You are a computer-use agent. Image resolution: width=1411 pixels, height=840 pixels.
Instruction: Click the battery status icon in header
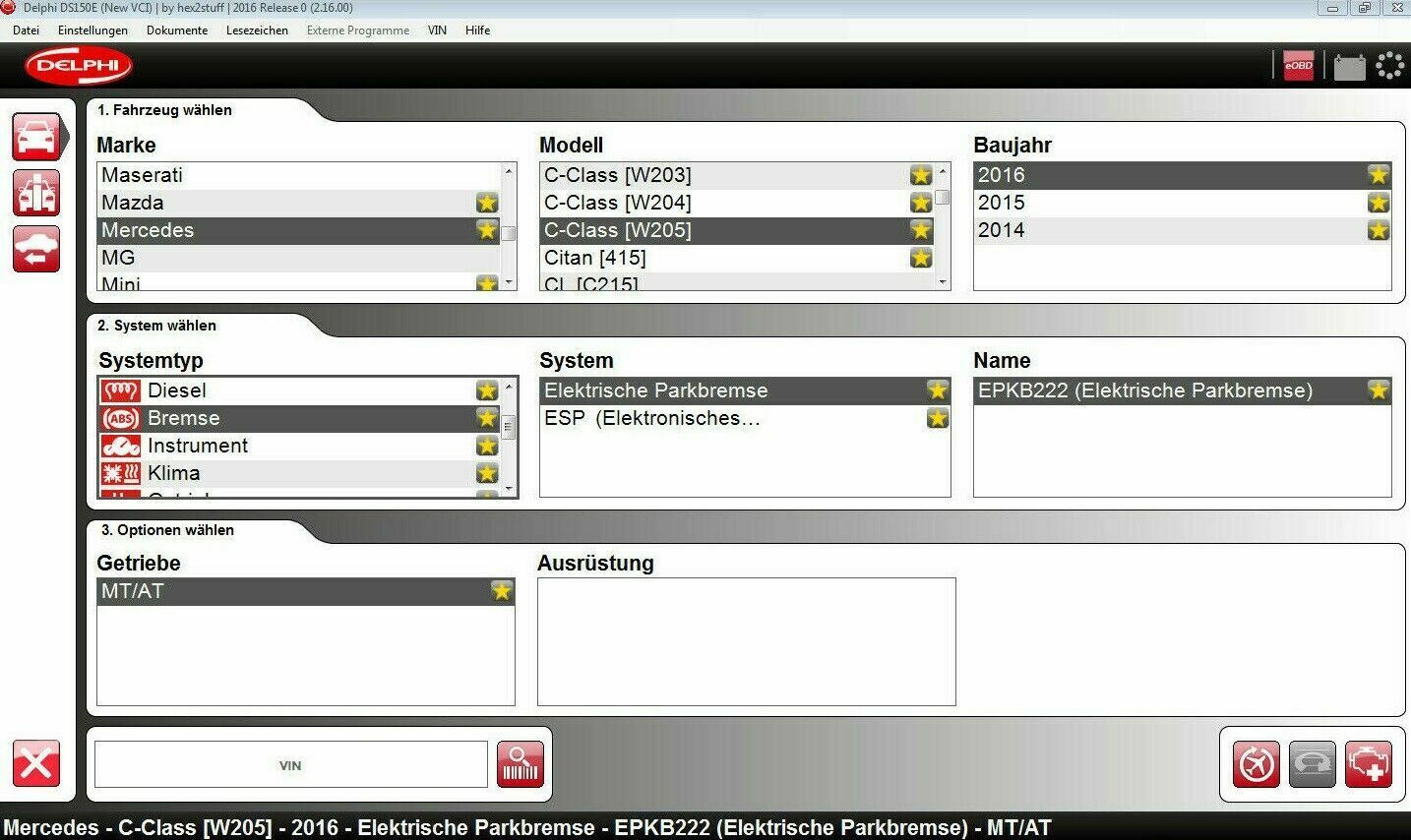click(x=1350, y=66)
